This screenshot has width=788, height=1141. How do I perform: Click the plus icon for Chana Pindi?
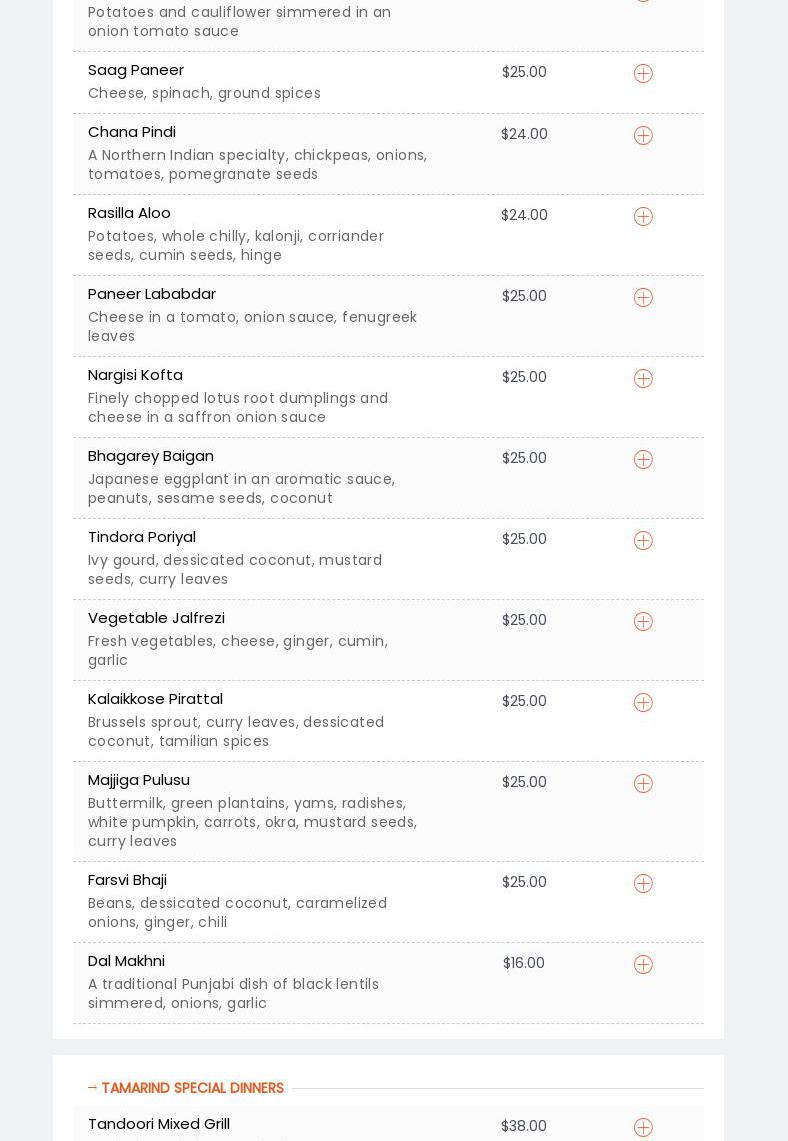643,136
